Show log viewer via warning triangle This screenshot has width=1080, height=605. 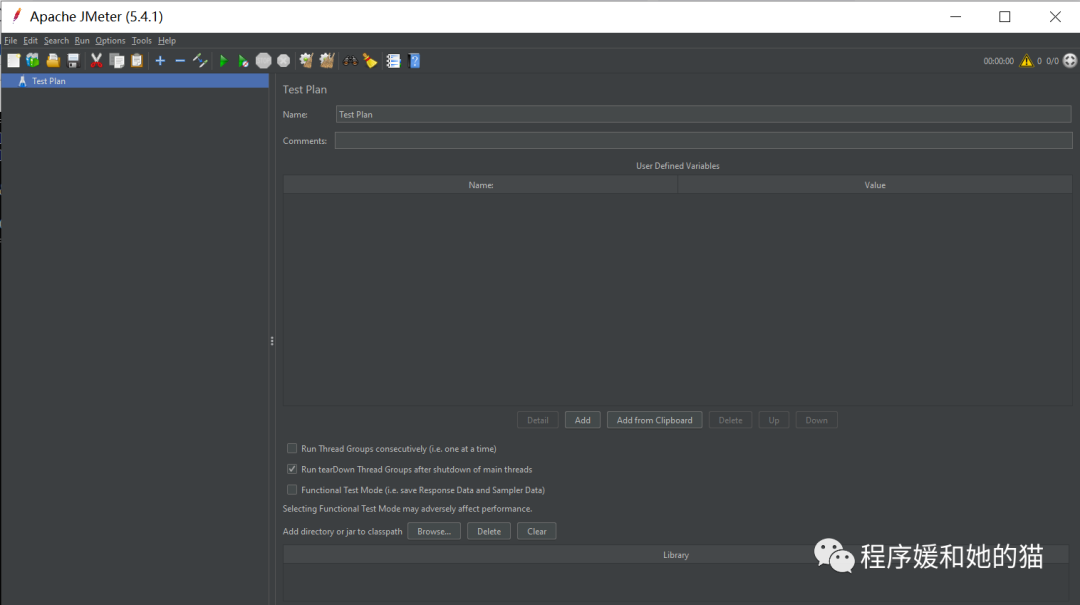(x=1026, y=61)
